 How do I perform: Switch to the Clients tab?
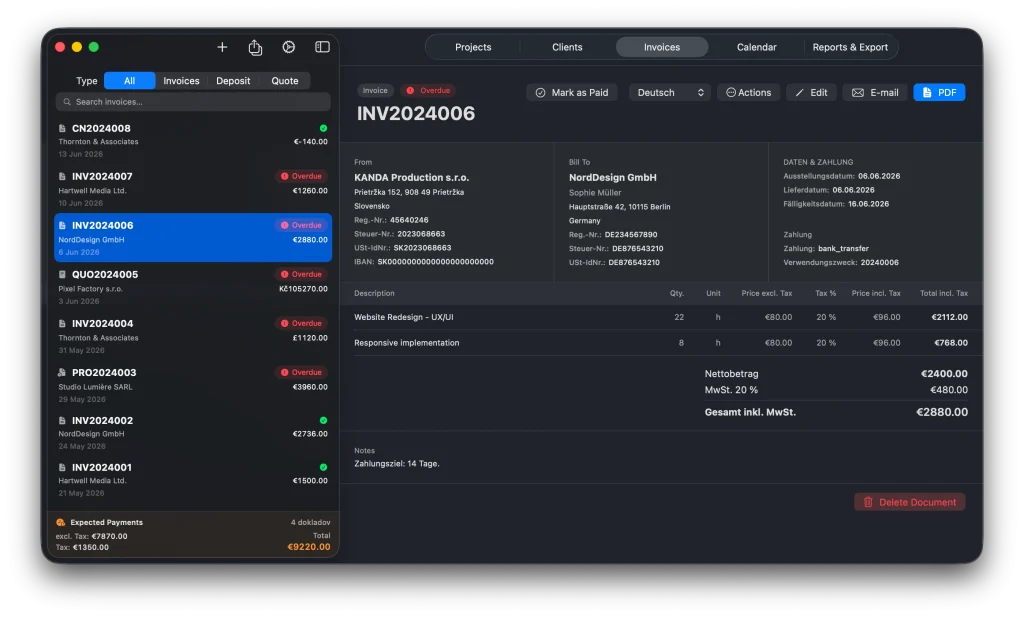tap(567, 47)
